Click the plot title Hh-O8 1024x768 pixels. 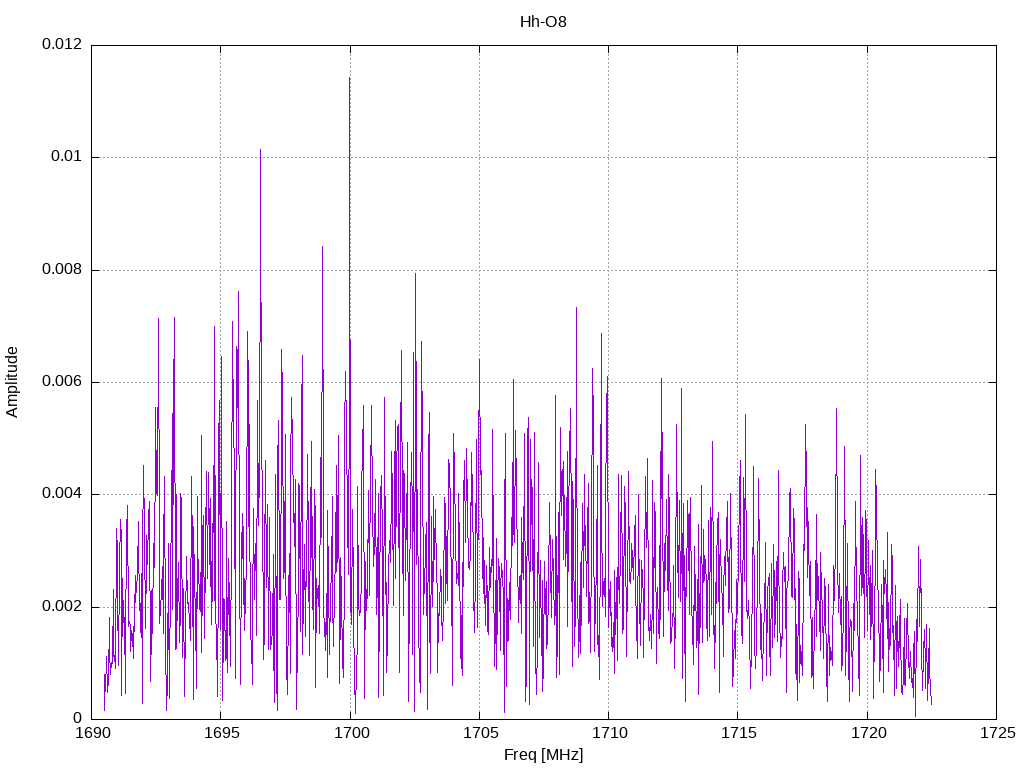point(543,22)
